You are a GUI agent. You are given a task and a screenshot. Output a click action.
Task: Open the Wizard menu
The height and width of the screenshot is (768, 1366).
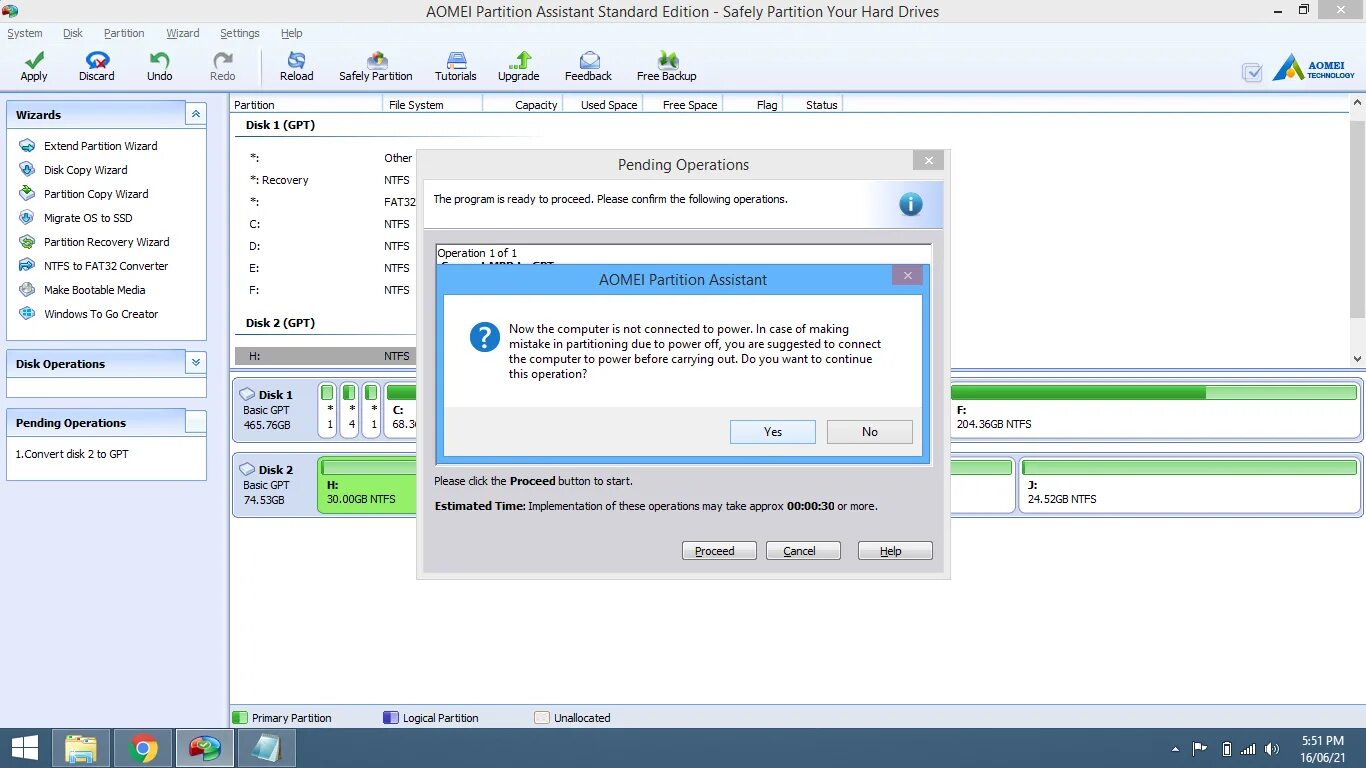183,33
